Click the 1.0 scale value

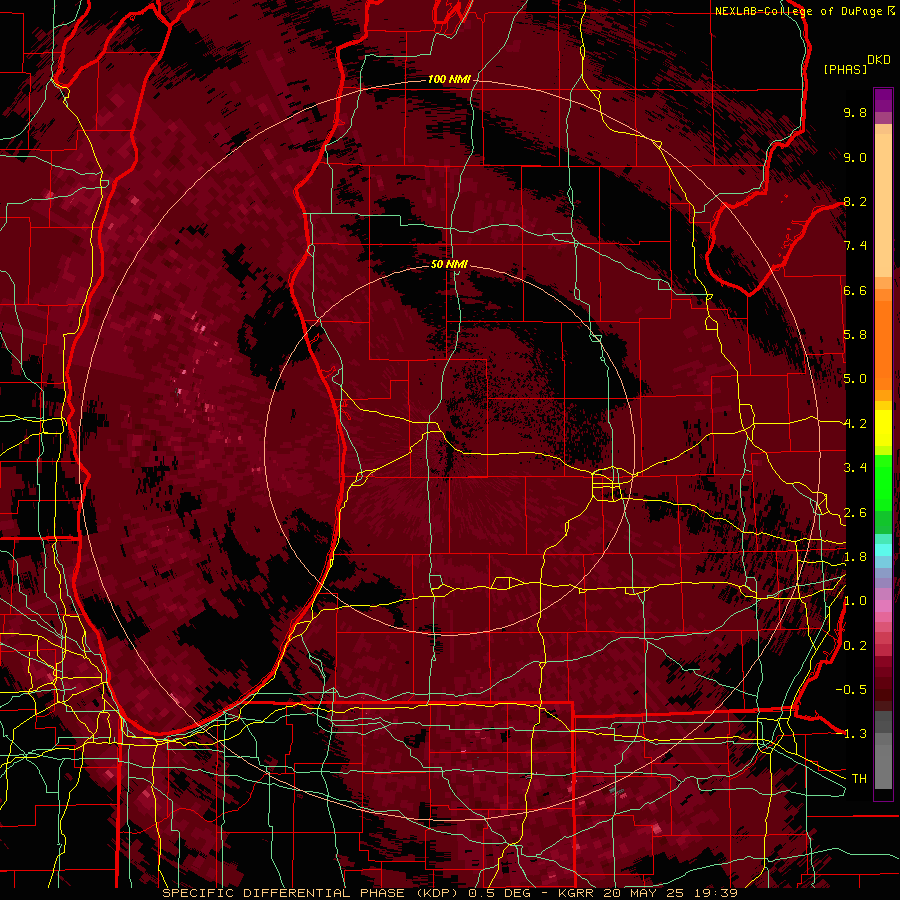coord(855,601)
